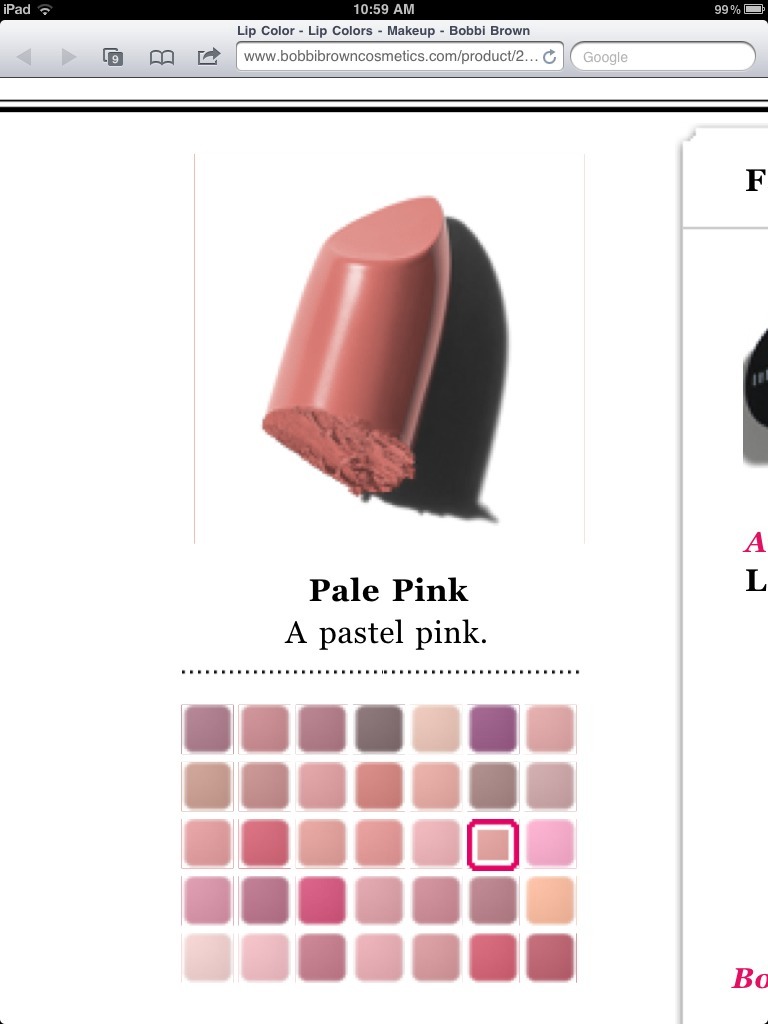Tap the battery indicator in status bar
Image resolution: width=768 pixels, height=1024 pixels.
(754, 9)
